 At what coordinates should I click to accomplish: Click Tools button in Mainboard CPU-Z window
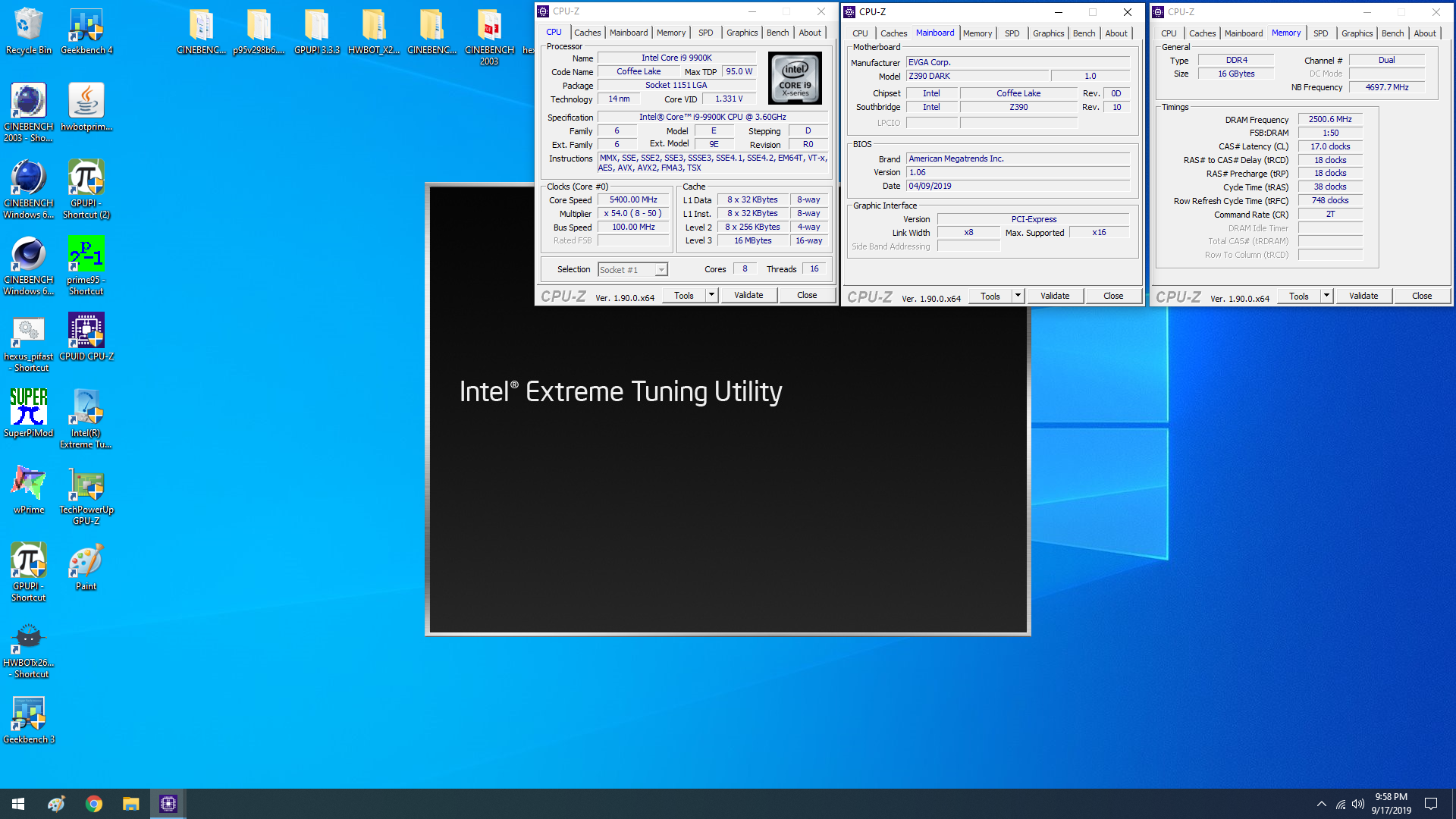(990, 296)
